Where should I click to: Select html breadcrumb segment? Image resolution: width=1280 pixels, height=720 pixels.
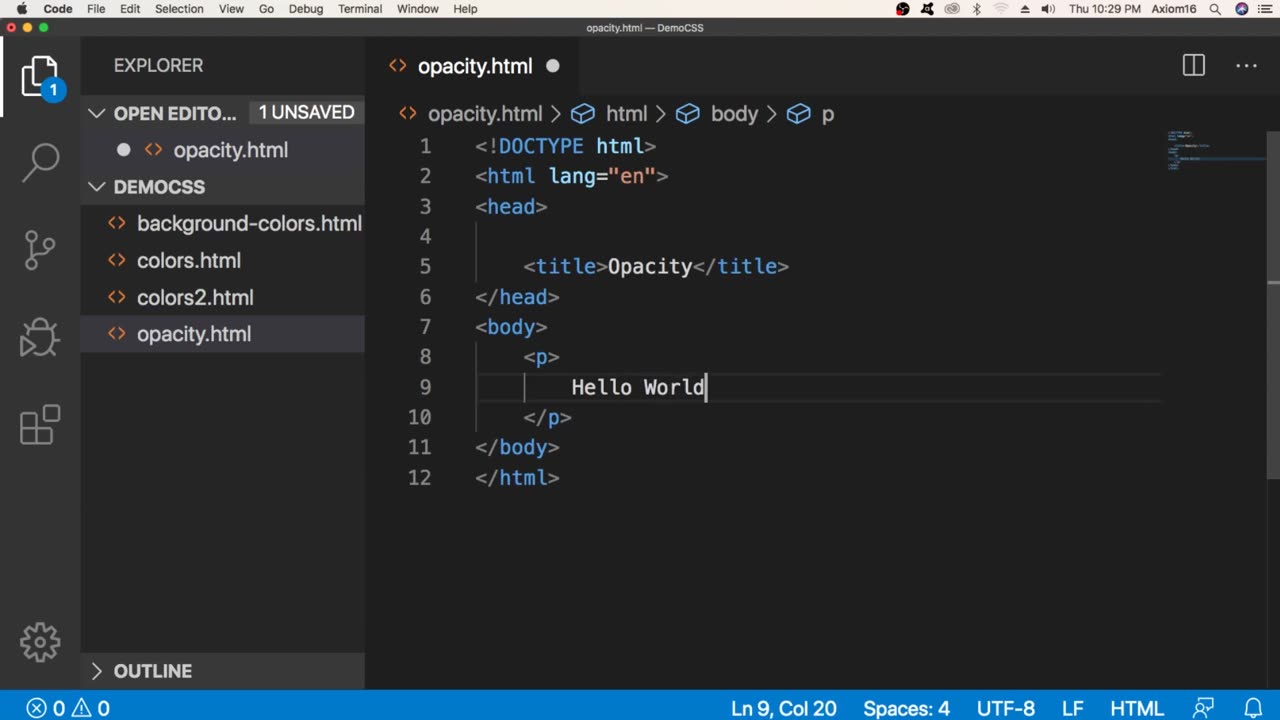tap(626, 114)
